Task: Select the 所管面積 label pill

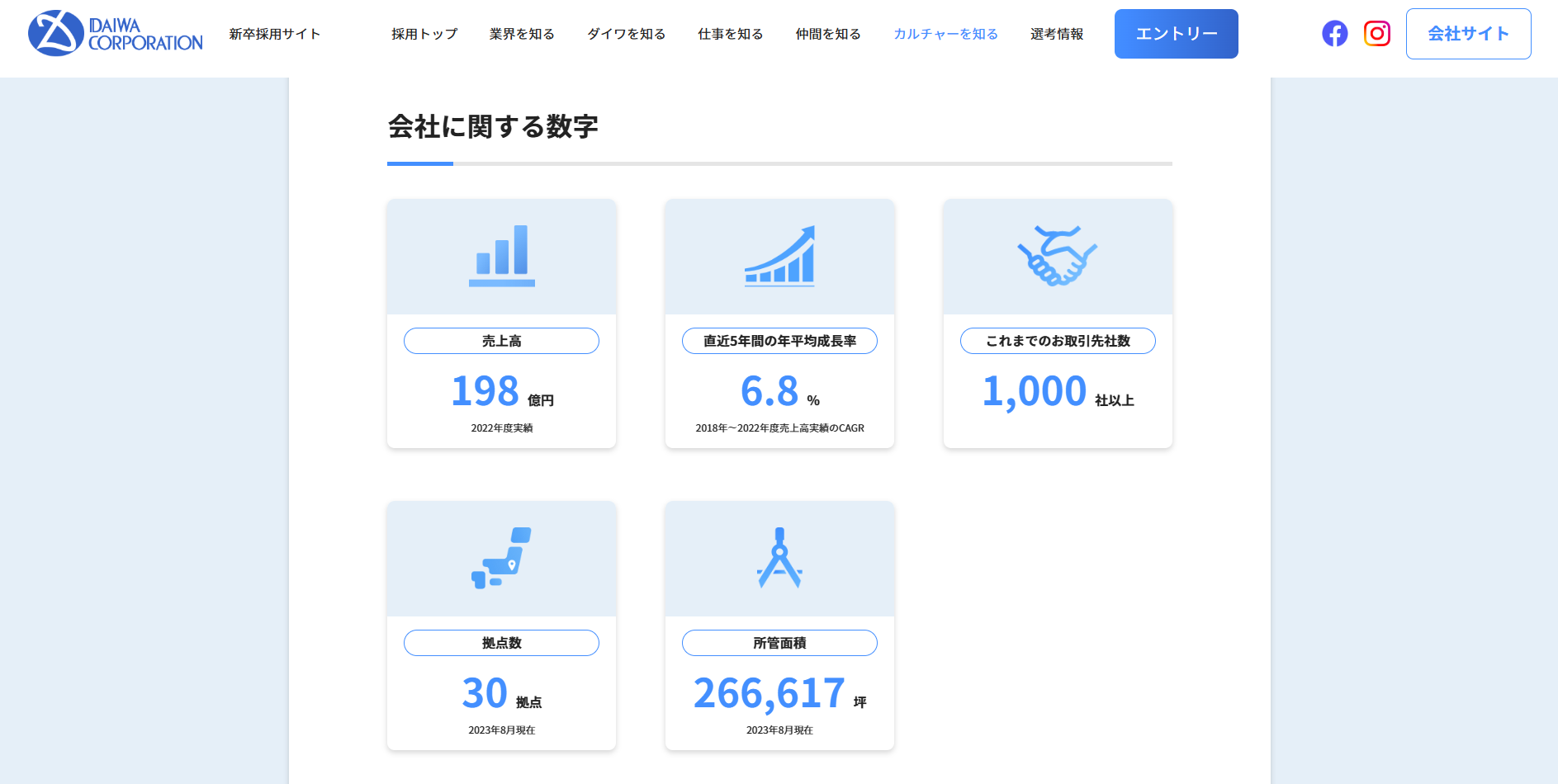Action: tap(779, 643)
